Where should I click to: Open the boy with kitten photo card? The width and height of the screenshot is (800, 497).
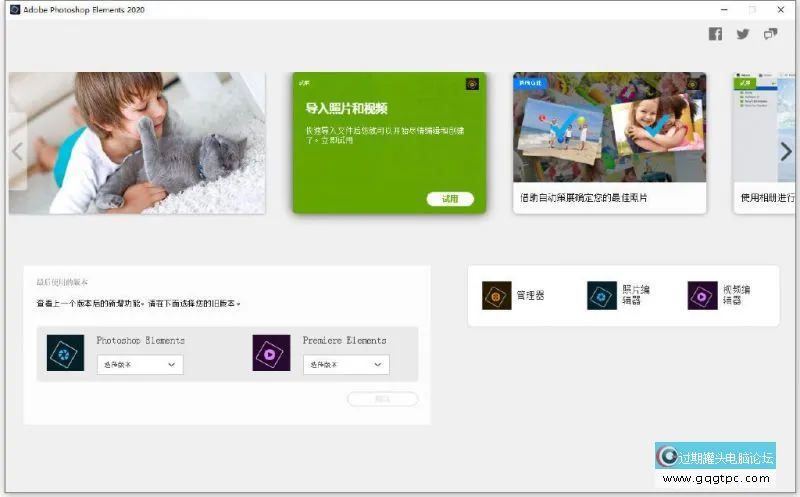(x=137, y=143)
